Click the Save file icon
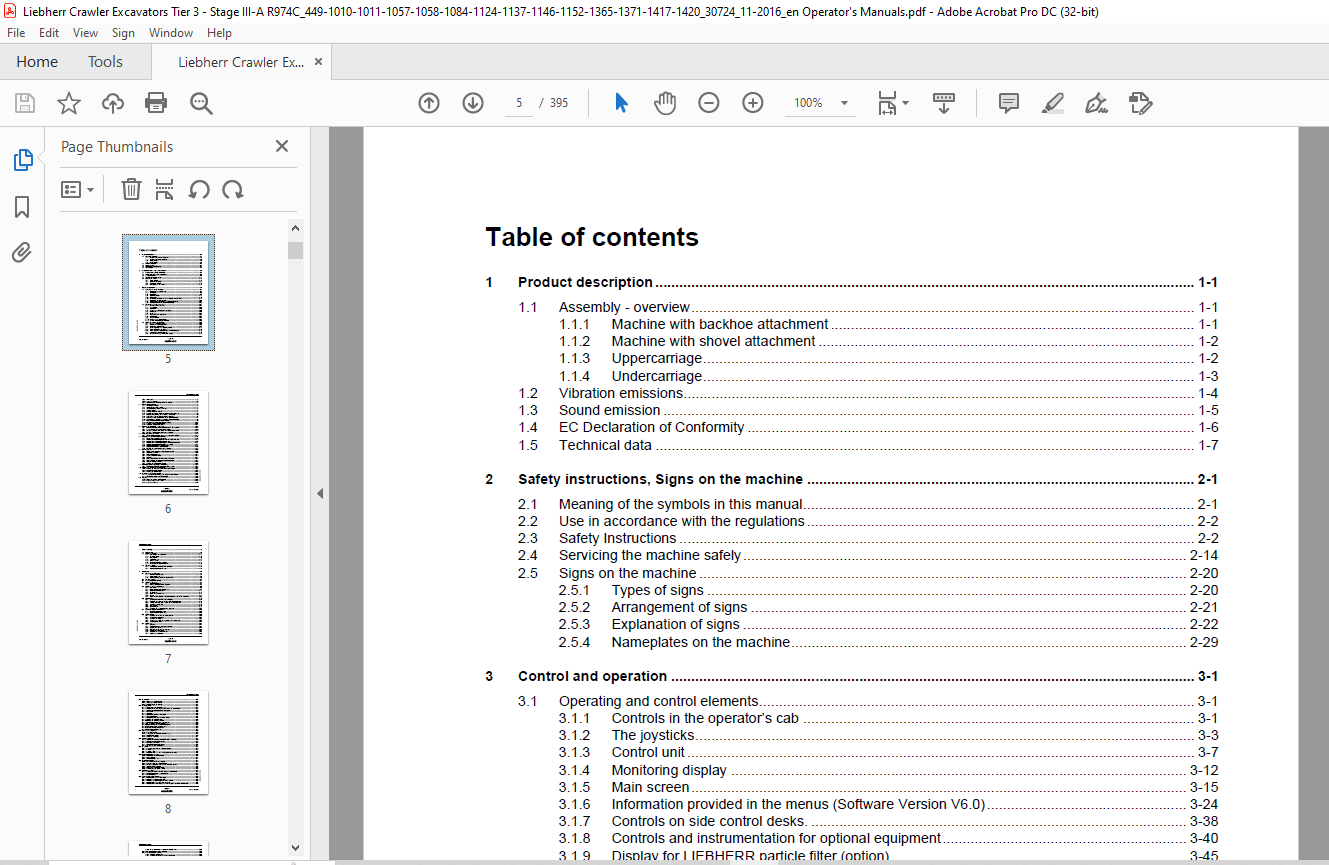 [x=25, y=103]
